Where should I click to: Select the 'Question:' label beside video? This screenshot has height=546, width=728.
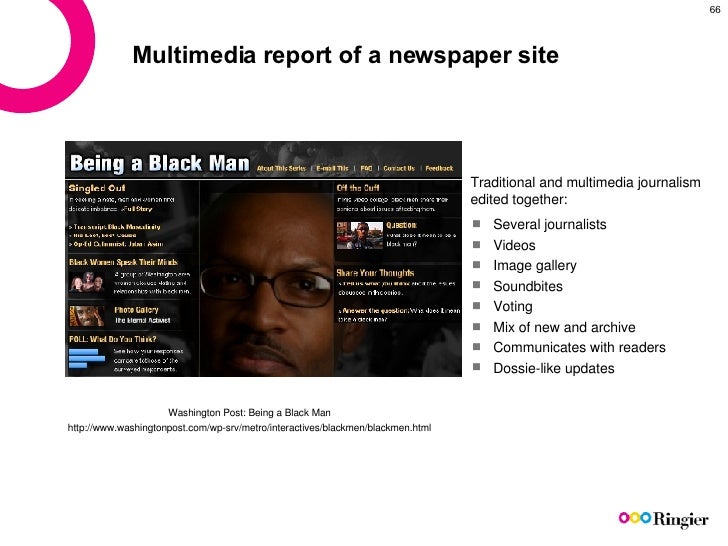401,225
